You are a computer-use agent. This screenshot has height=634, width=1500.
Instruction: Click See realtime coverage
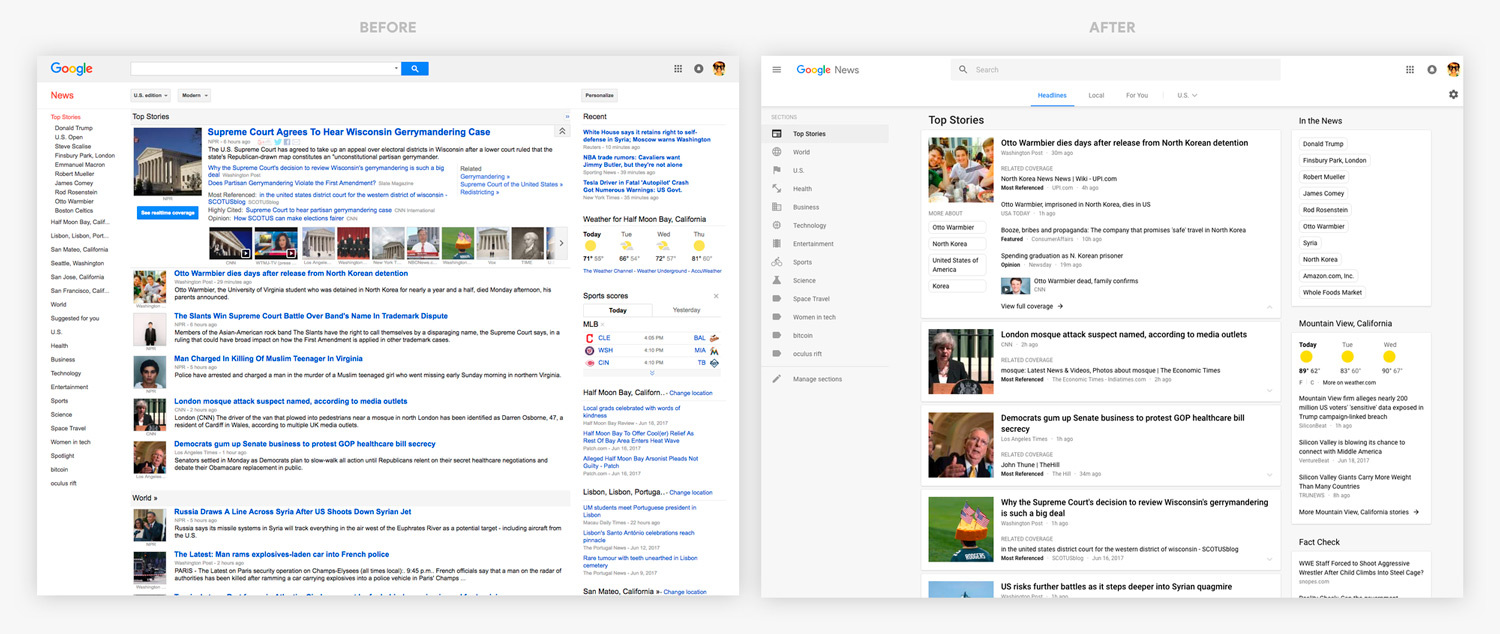(x=166, y=214)
